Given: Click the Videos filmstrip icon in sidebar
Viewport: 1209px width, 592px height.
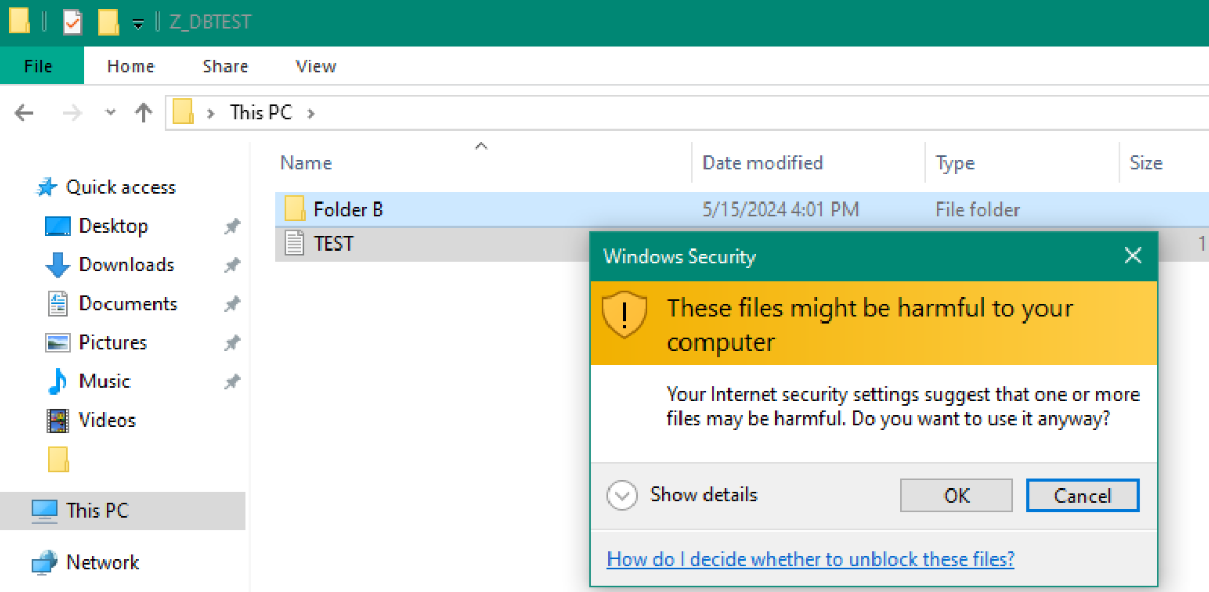Looking at the screenshot, I should tap(58, 420).
